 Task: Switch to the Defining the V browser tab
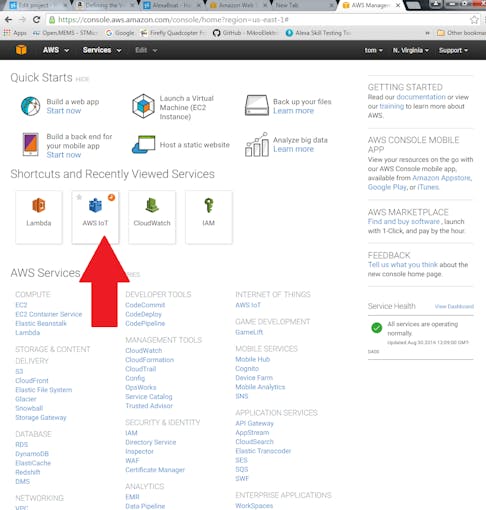point(104,5)
